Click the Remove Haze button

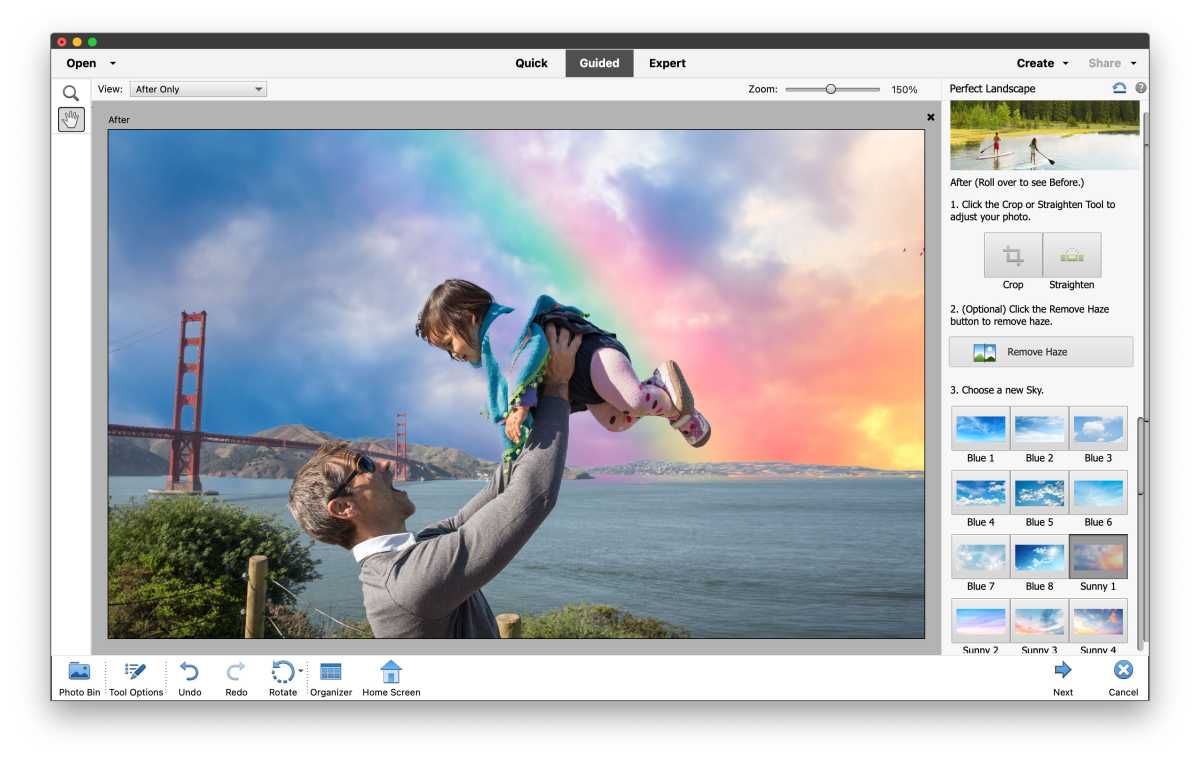1040,351
